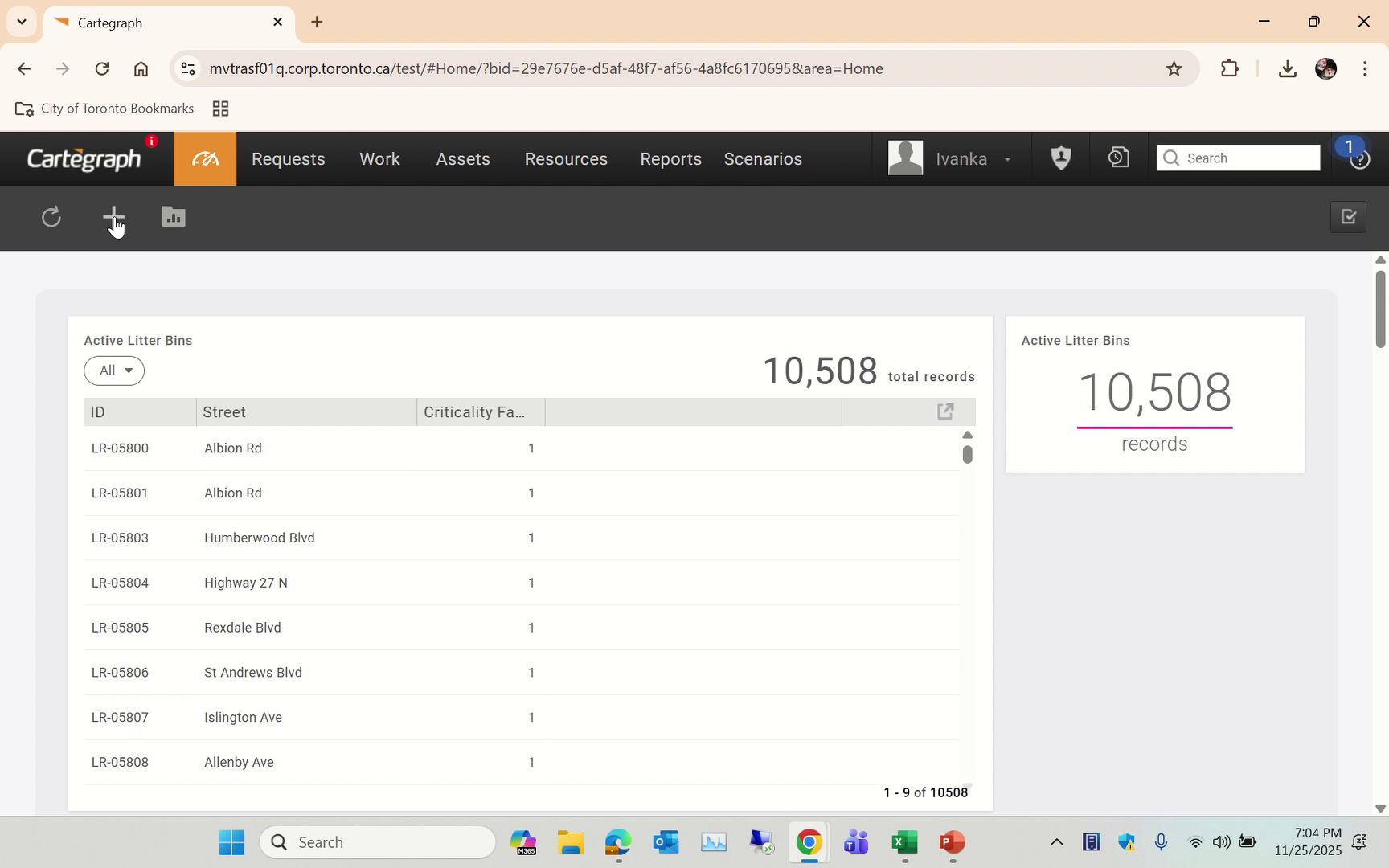This screenshot has width=1389, height=868.
Task: Refresh the dashboard using the refresh icon
Action: point(51,217)
